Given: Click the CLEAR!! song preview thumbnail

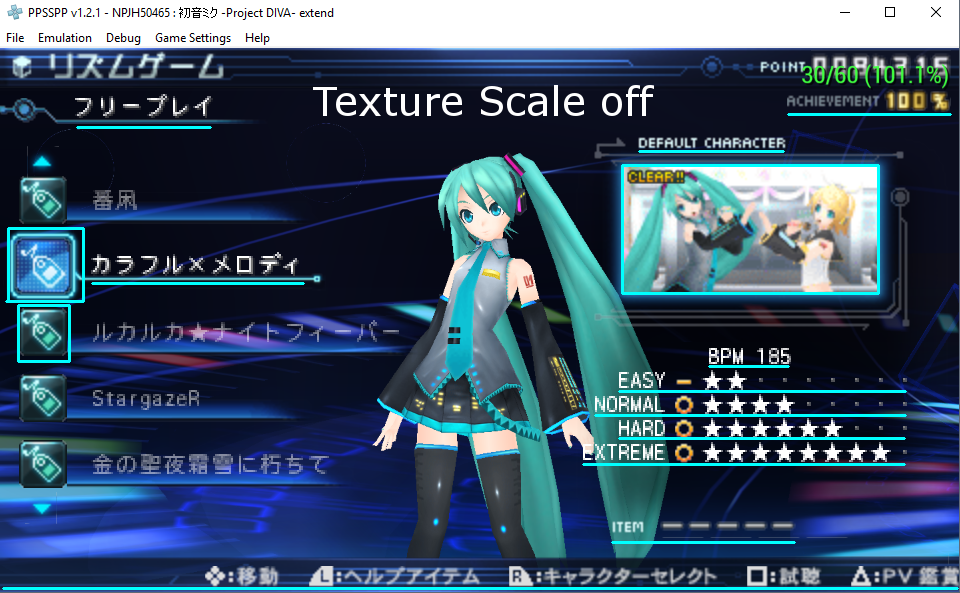Looking at the screenshot, I should [x=750, y=229].
